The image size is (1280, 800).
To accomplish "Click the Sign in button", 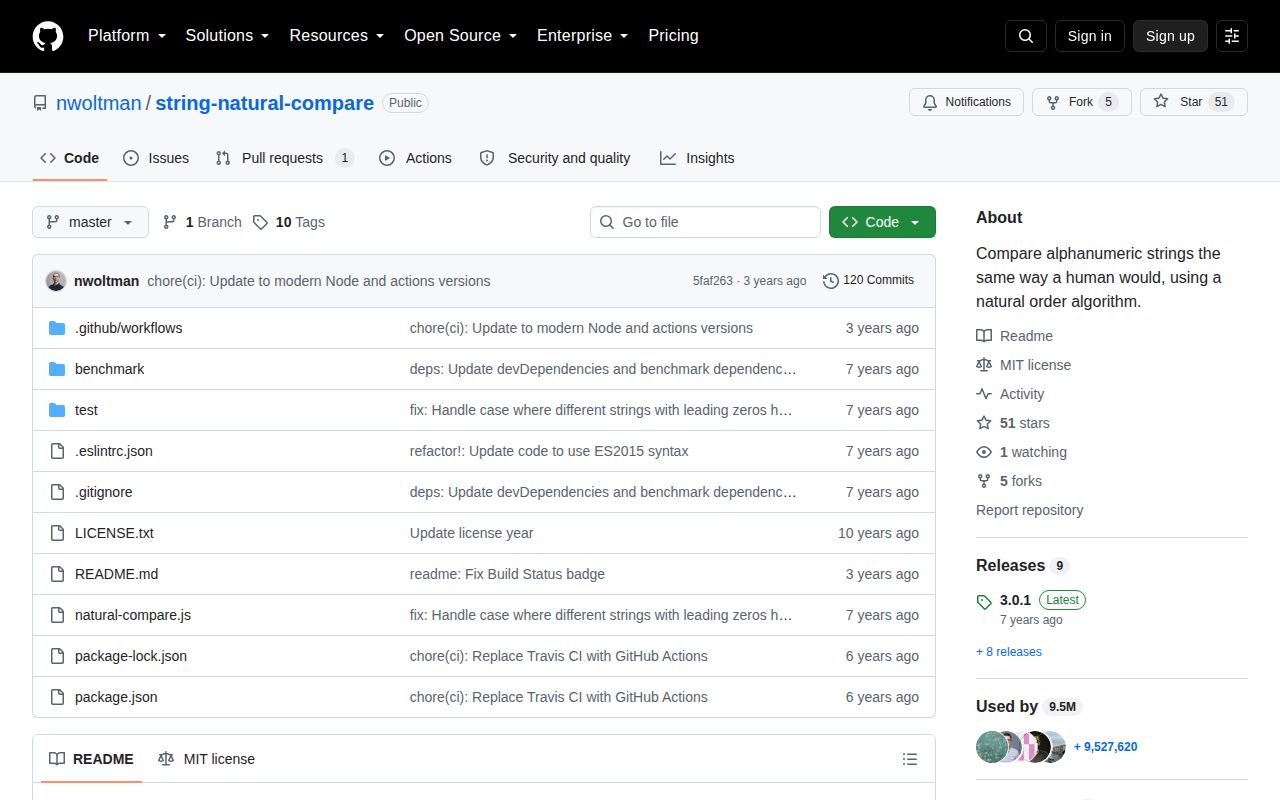I will coord(1089,36).
